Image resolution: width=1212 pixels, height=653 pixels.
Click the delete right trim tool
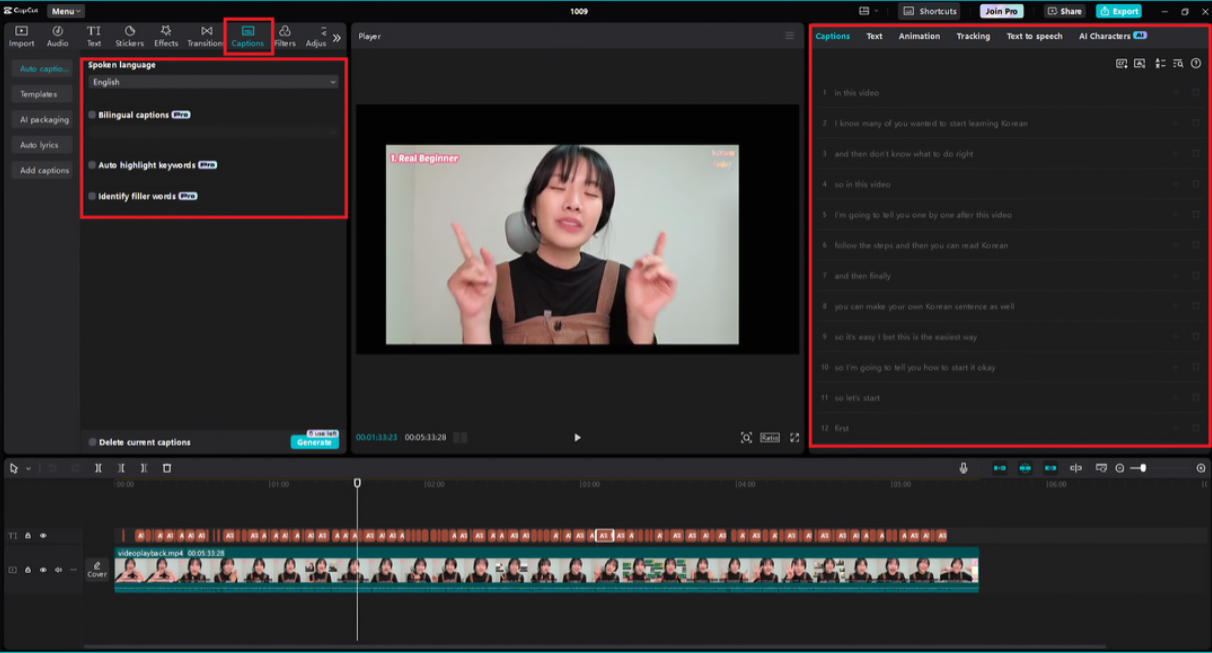click(x=144, y=468)
